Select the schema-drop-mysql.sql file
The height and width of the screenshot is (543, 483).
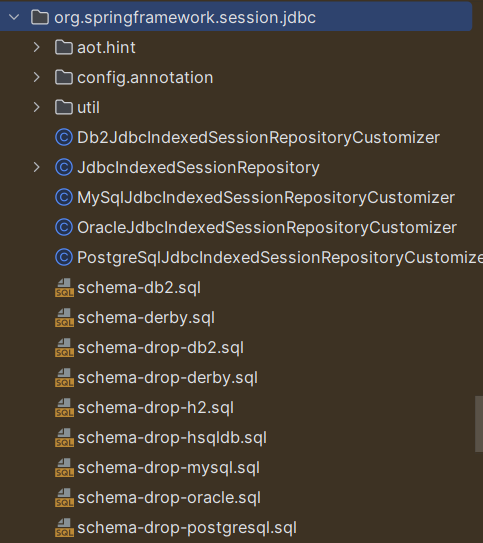[168, 468]
